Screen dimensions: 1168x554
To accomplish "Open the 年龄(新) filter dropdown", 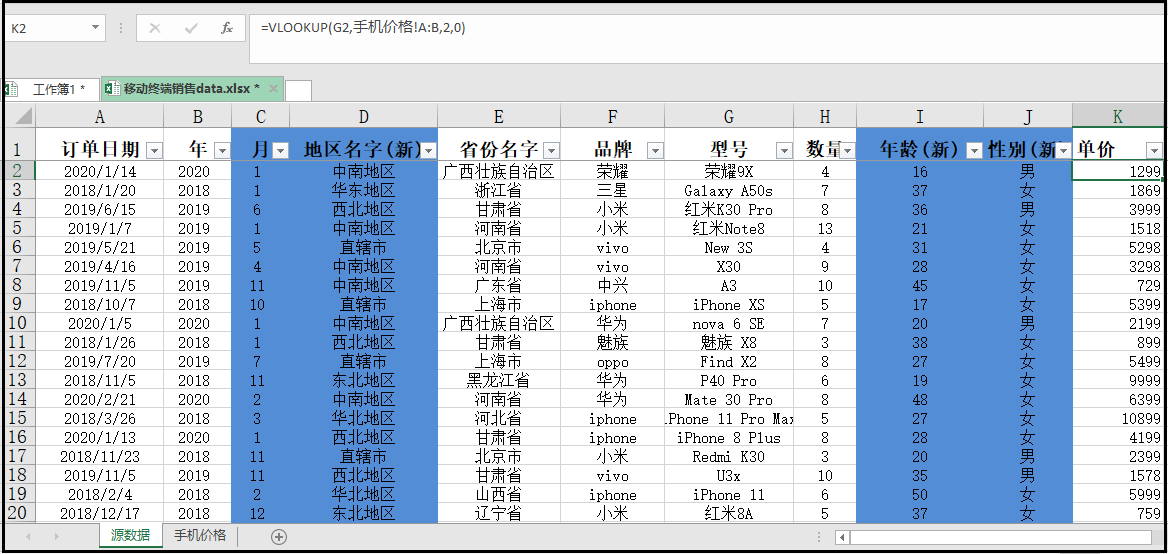I will point(974,150).
